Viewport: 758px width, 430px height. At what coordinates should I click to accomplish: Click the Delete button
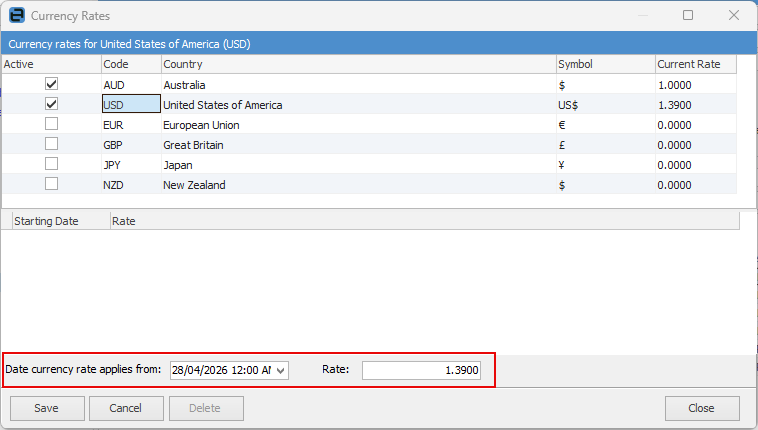(x=206, y=408)
